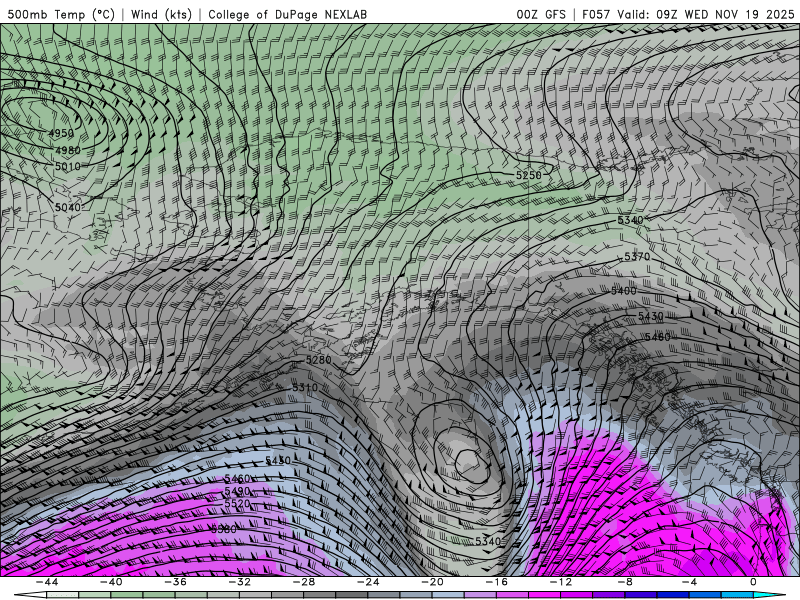800x600 pixels.
Task: Click the 0 color scale tick label
Action: click(753, 582)
